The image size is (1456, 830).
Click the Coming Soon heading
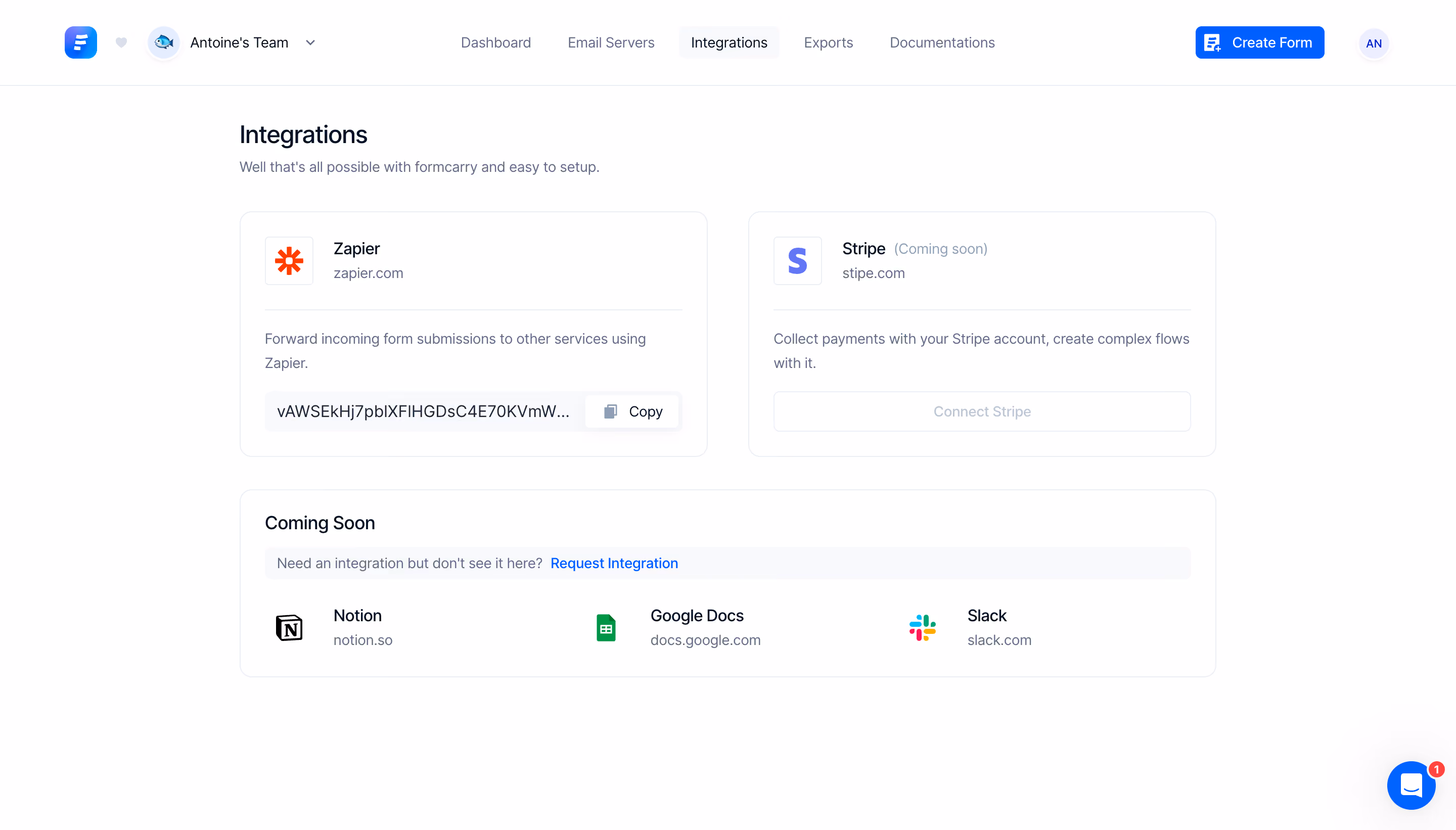[320, 523]
